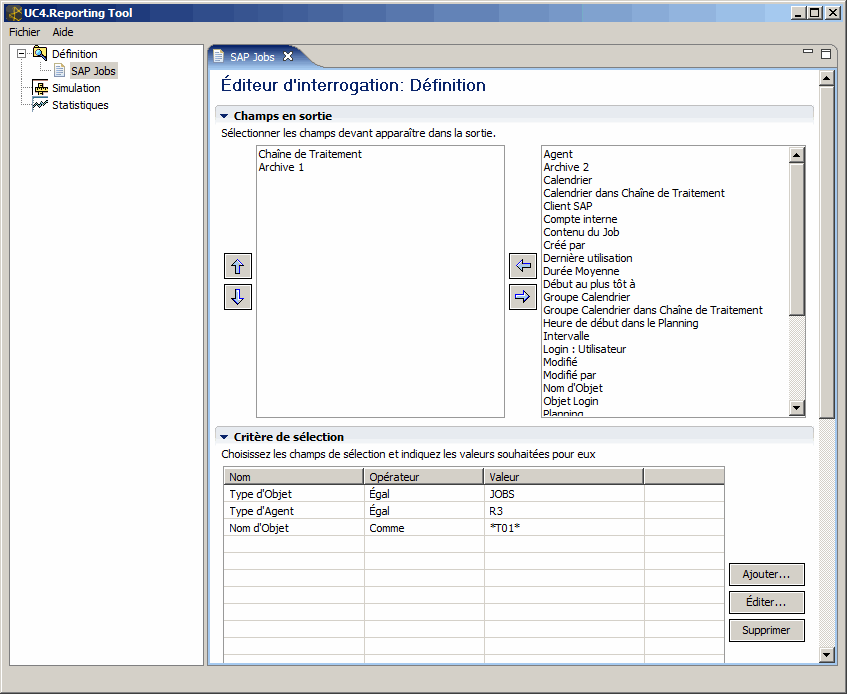
Task: Click the Simulation tree icon
Action: (x=40, y=87)
